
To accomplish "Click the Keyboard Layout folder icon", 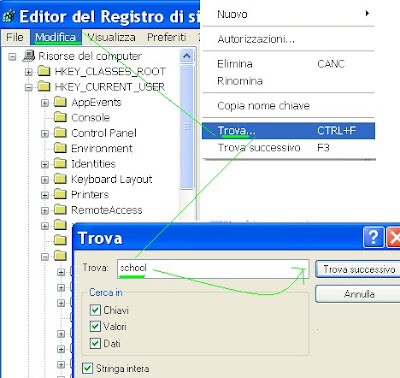I will [60, 179].
